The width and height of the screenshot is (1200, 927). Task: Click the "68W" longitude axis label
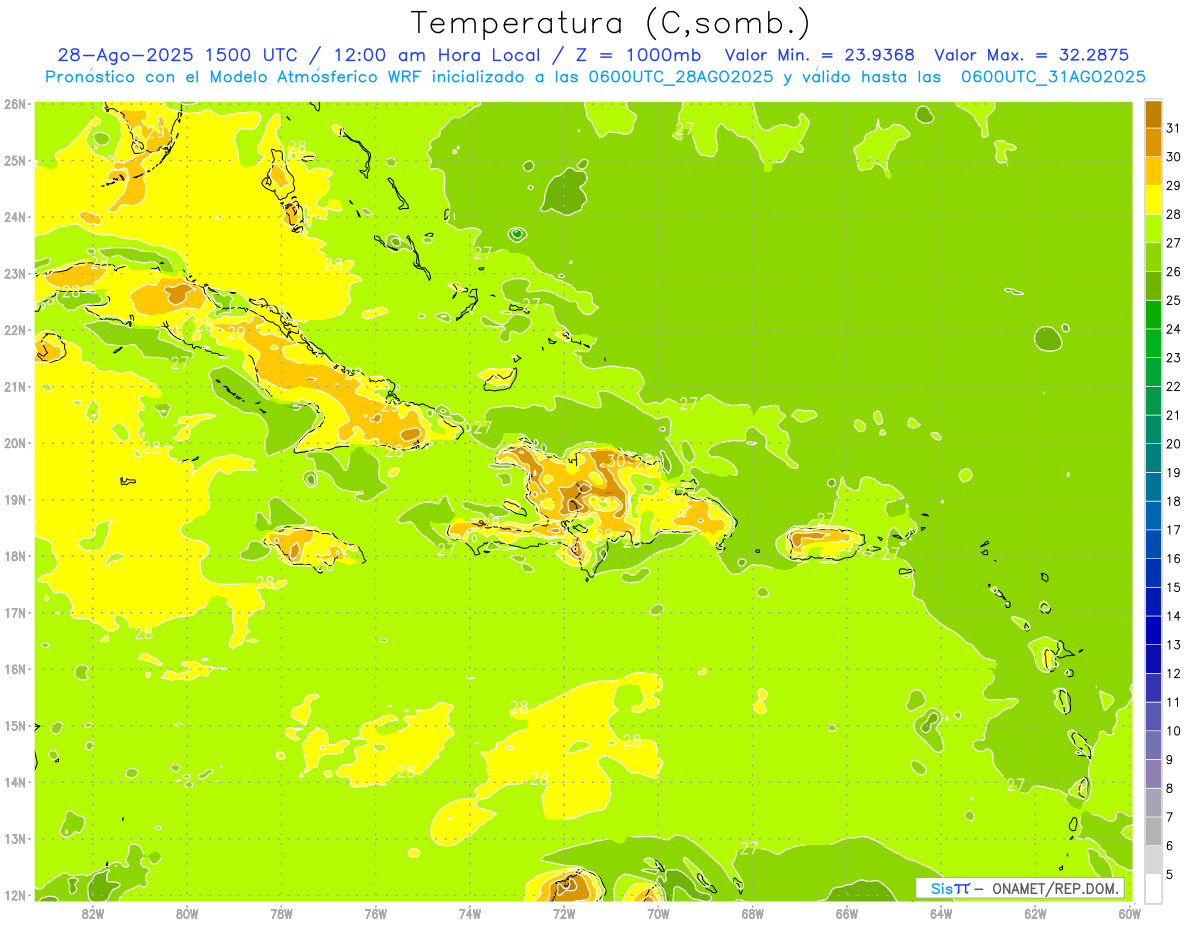[753, 913]
